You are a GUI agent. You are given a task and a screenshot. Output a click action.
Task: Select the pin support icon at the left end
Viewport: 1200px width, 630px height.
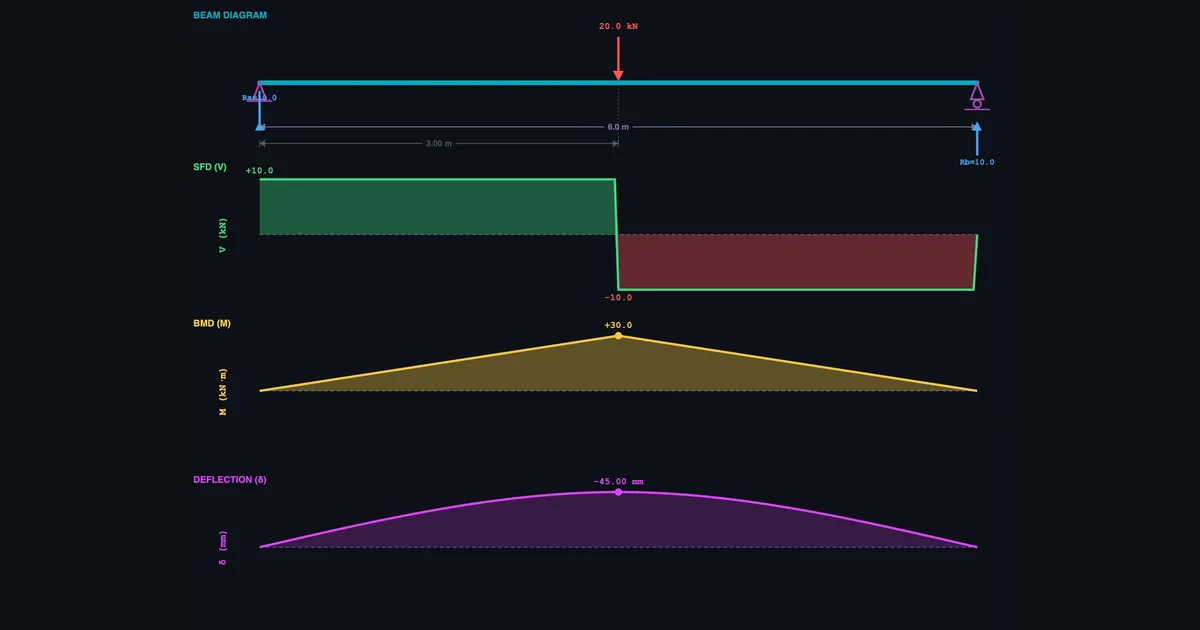pyautogui.click(x=261, y=94)
